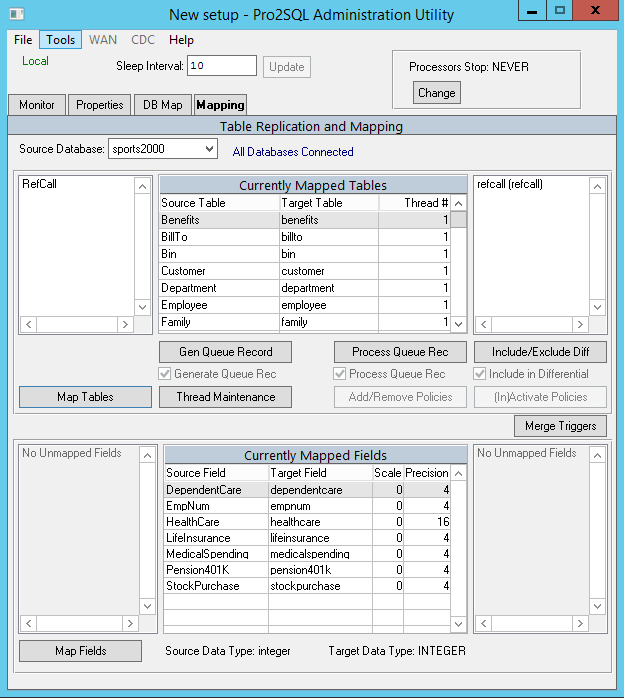
Task: Click the (In)Activate Policies button
Action: [540, 397]
